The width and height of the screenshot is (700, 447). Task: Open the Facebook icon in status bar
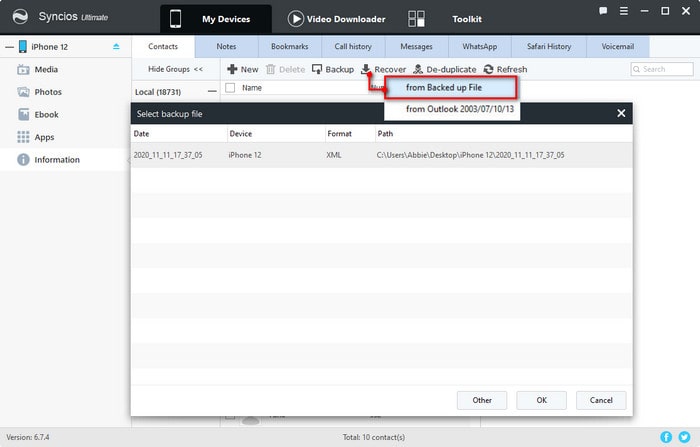(x=666, y=437)
